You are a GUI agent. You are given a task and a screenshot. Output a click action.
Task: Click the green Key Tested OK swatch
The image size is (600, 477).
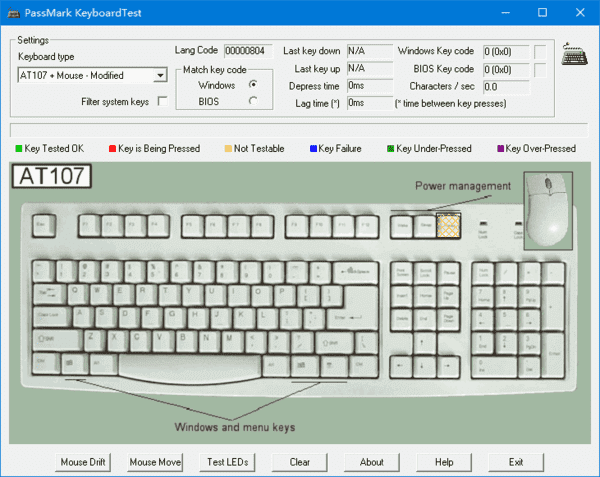tap(17, 149)
